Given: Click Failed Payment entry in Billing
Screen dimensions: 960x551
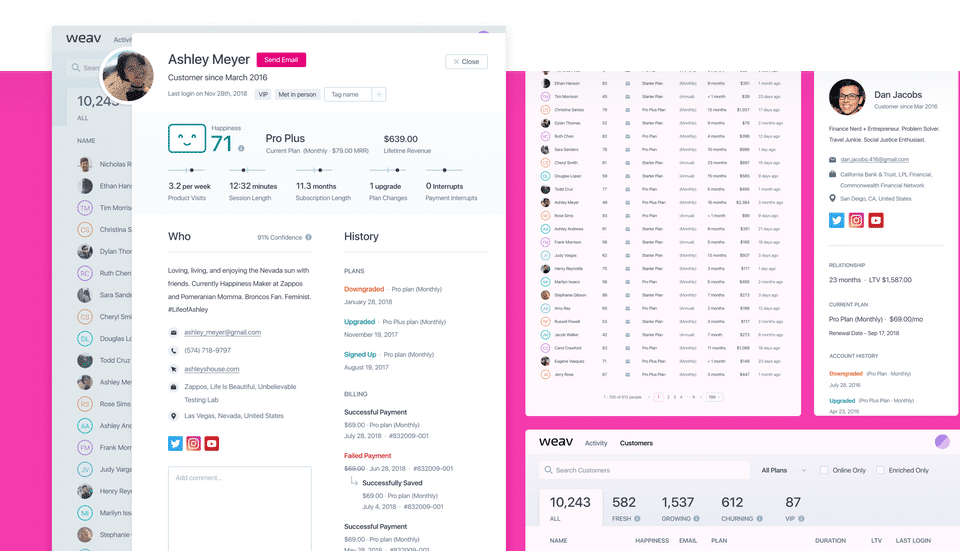Looking at the screenshot, I should pos(367,455).
